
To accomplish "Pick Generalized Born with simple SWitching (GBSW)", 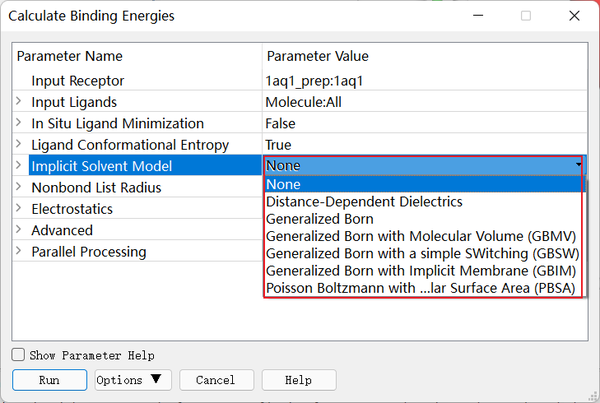I will coord(422,253).
